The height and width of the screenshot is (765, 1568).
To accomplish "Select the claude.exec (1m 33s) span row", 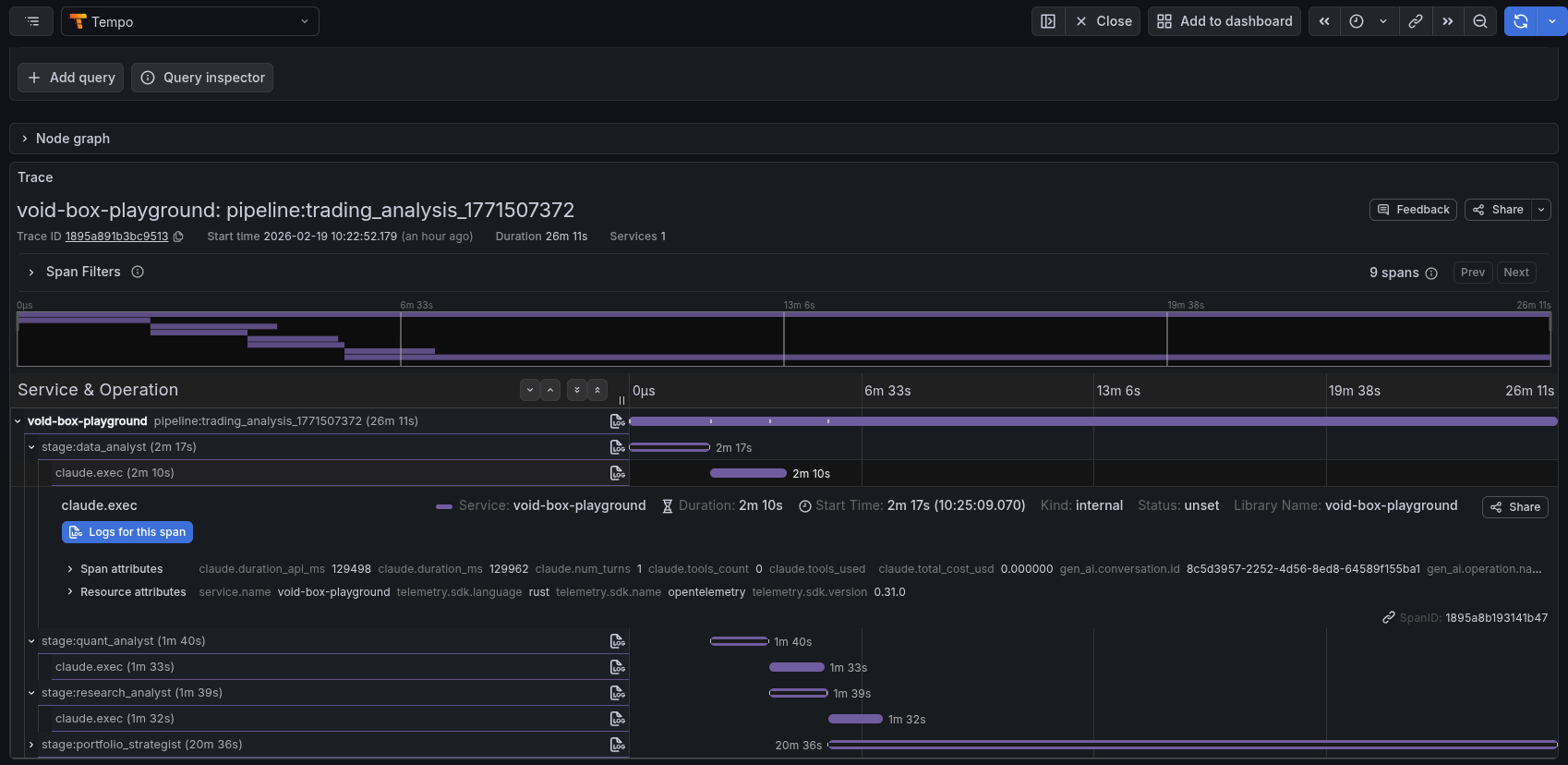I will pos(115,667).
